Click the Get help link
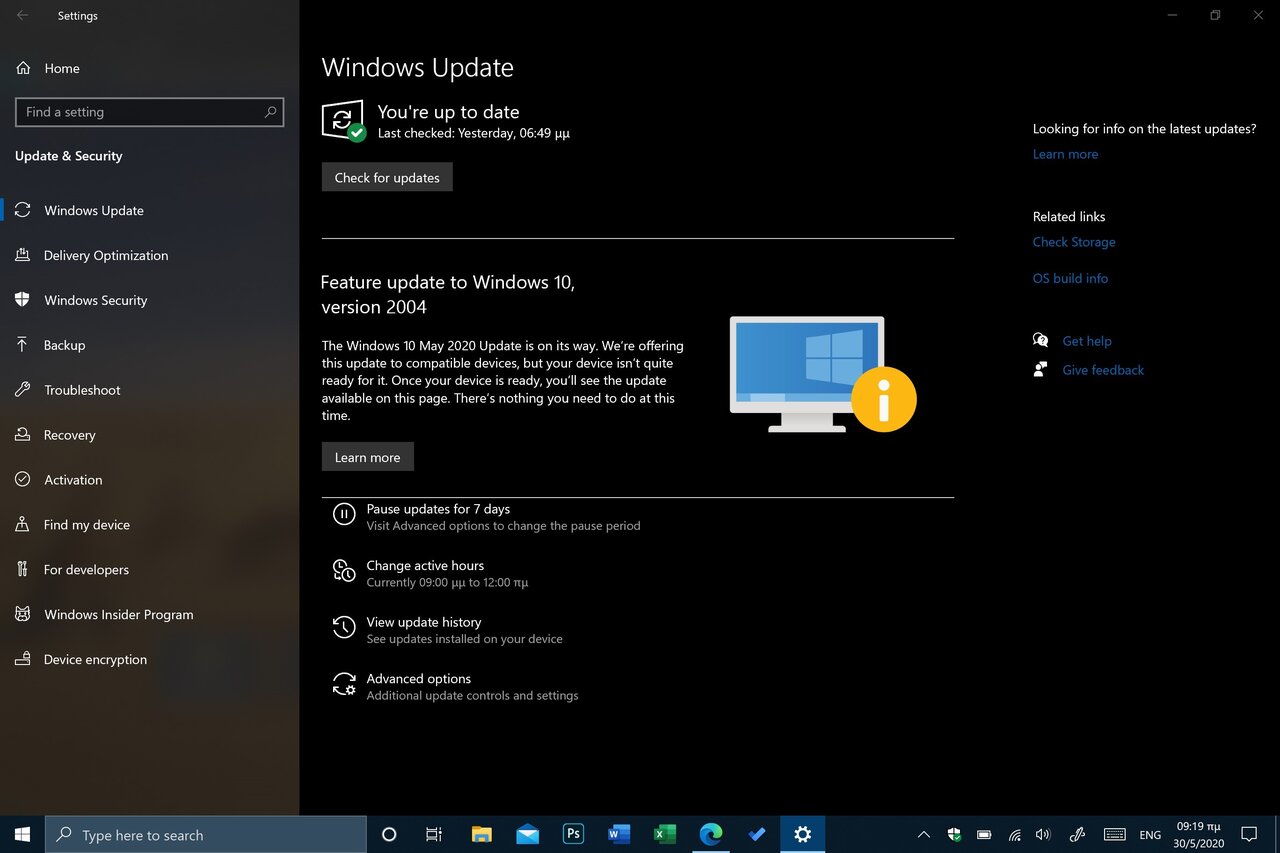Viewport: 1280px width, 853px height. click(x=1087, y=341)
